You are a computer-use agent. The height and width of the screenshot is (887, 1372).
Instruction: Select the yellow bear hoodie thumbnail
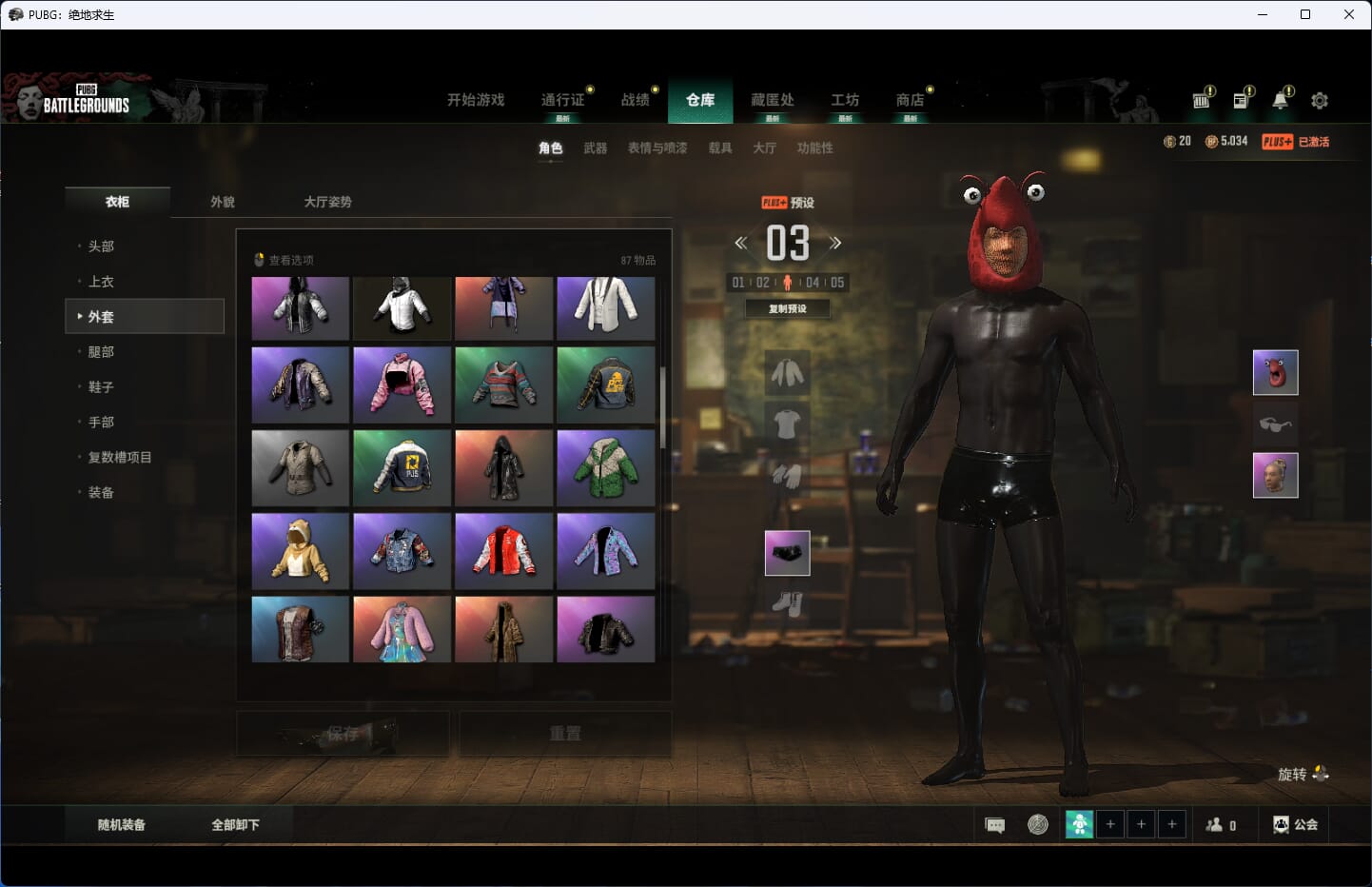click(x=300, y=551)
